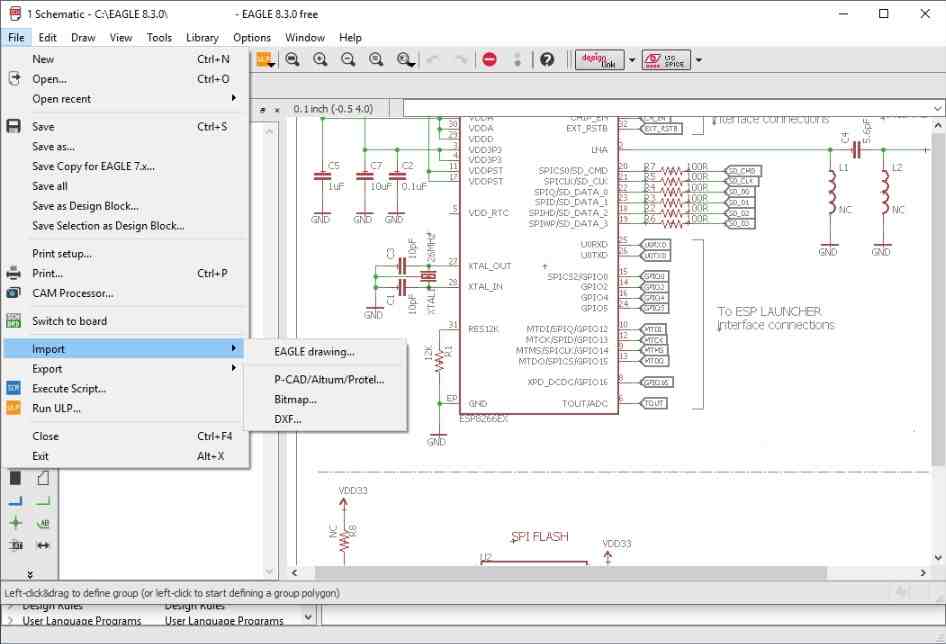The image size is (946, 644).
Task: Select the tool left of the Dimension tool
Action: [x=16, y=545]
